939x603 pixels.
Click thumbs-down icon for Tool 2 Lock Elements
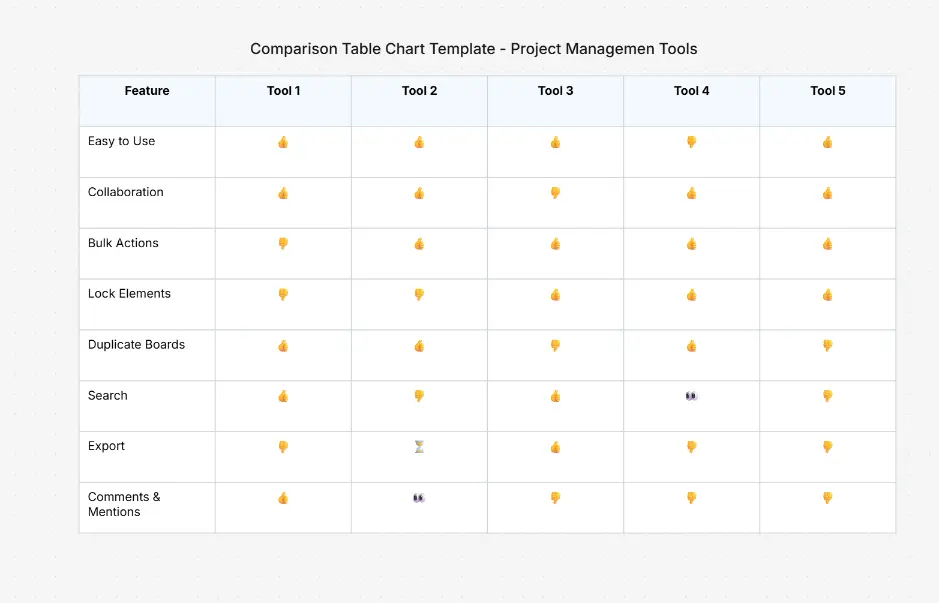click(x=419, y=295)
